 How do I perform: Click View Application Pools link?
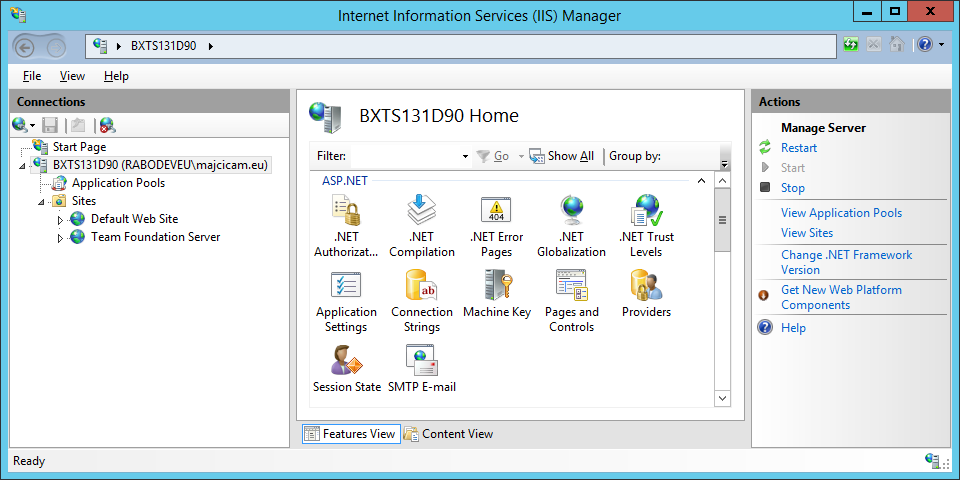pos(841,213)
